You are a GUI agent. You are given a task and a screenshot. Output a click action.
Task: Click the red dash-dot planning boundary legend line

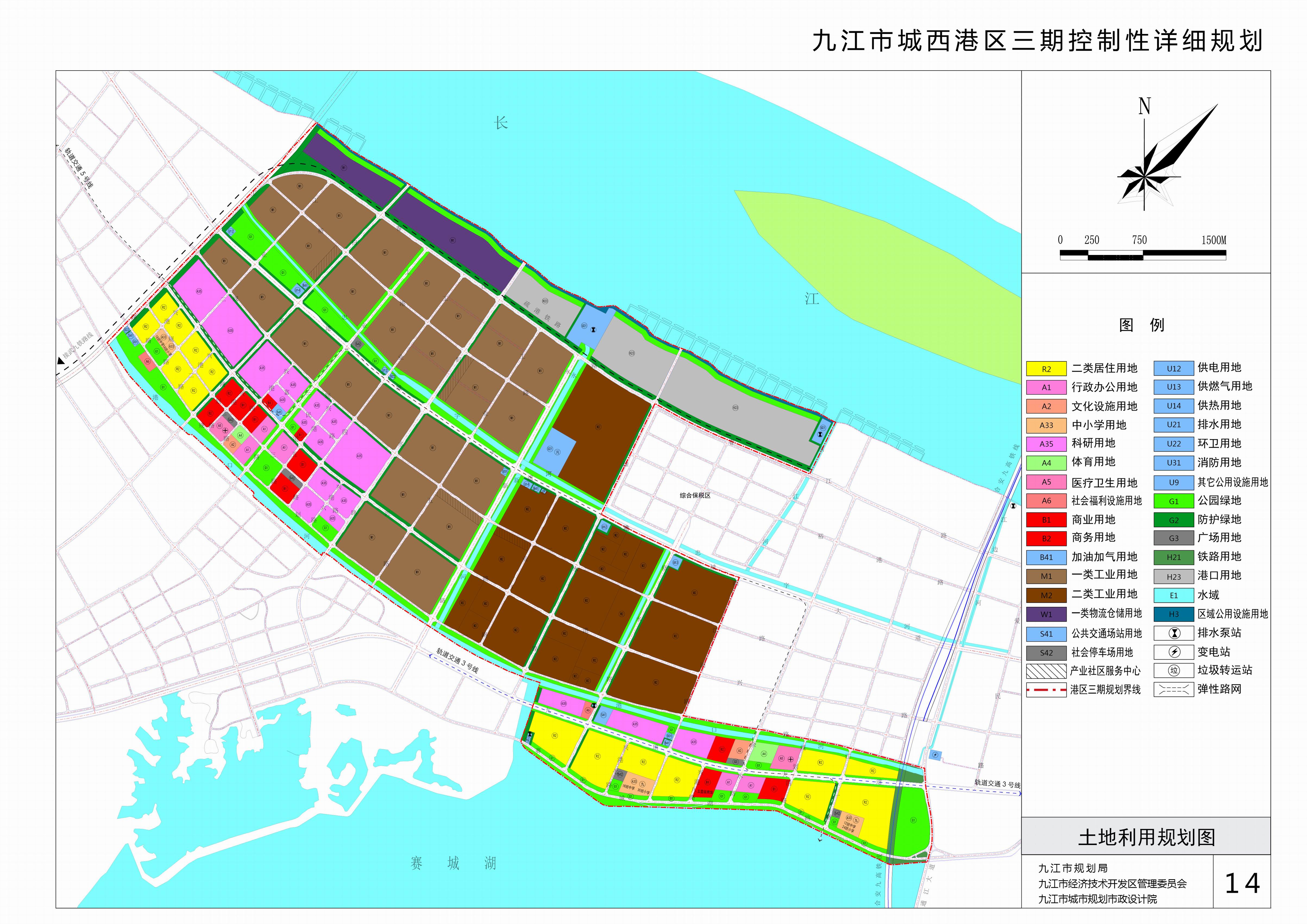coord(1046,690)
